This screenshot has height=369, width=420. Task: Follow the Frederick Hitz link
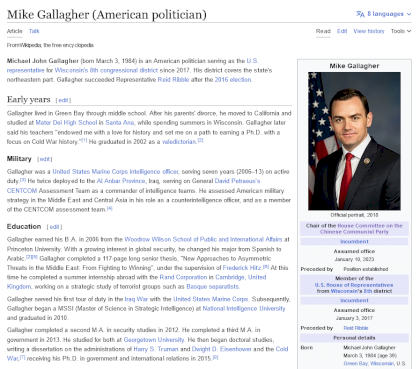(242, 268)
